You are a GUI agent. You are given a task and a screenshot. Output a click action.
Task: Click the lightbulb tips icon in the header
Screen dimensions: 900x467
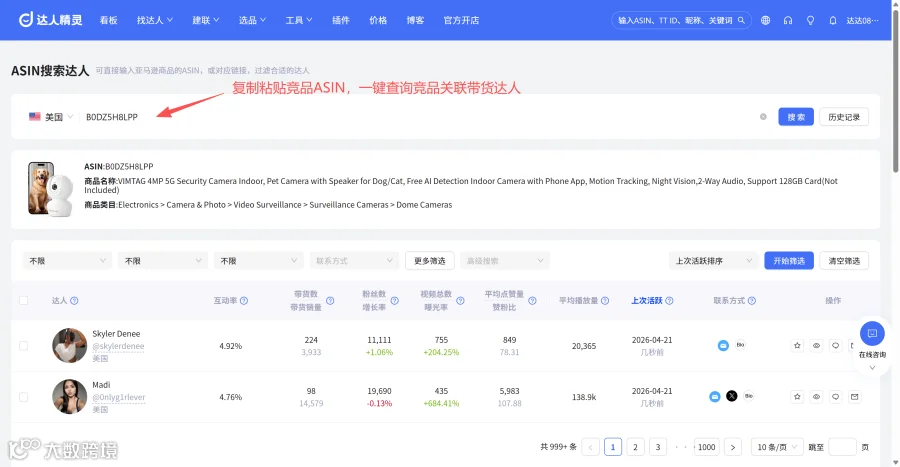(810, 20)
